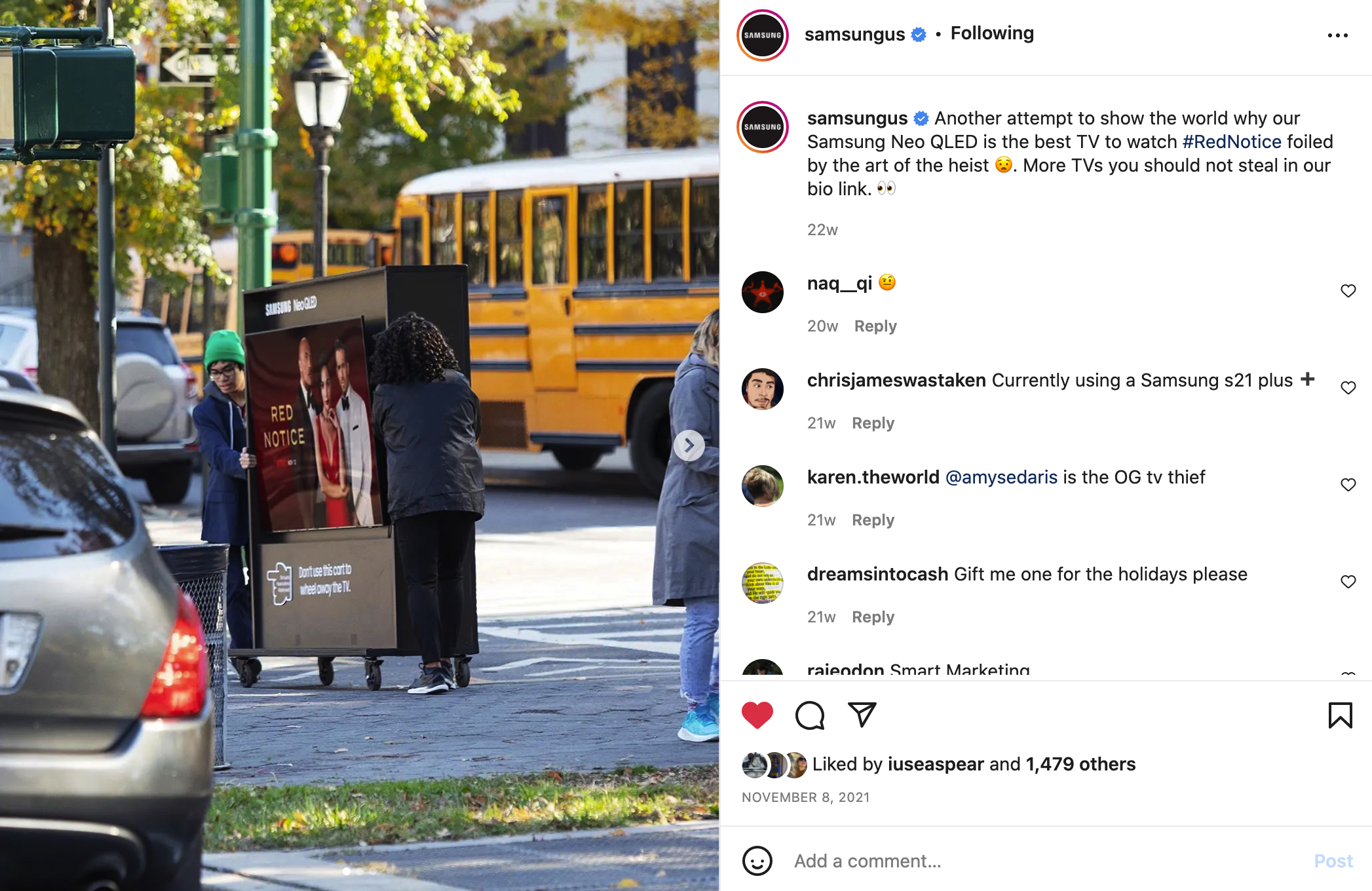The height and width of the screenshot is (891, 1372).
Task: Unlike the post with the red heart icon
Action: (757, 715)
